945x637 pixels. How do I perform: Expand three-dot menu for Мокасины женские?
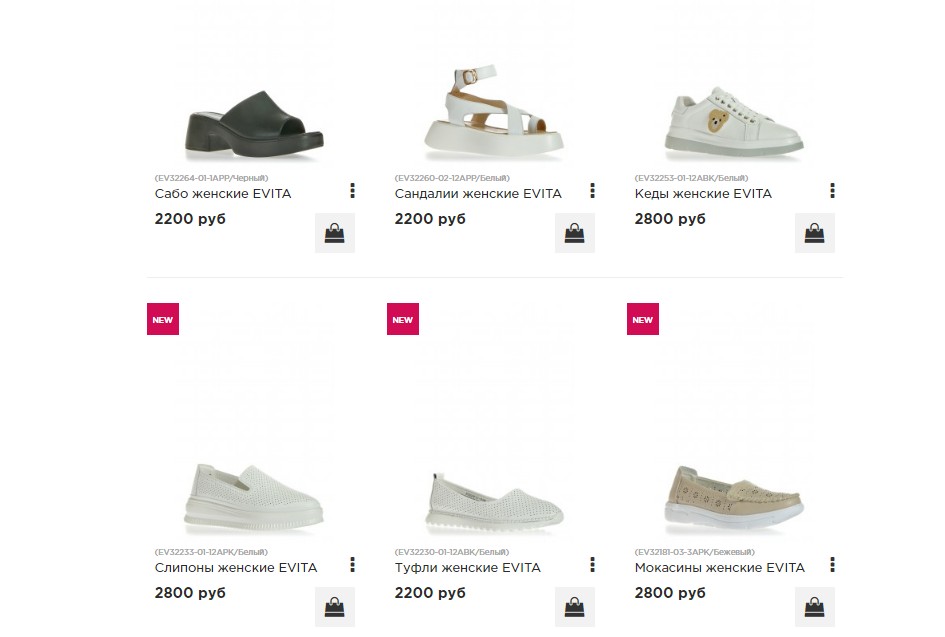[x=833, y=565]
